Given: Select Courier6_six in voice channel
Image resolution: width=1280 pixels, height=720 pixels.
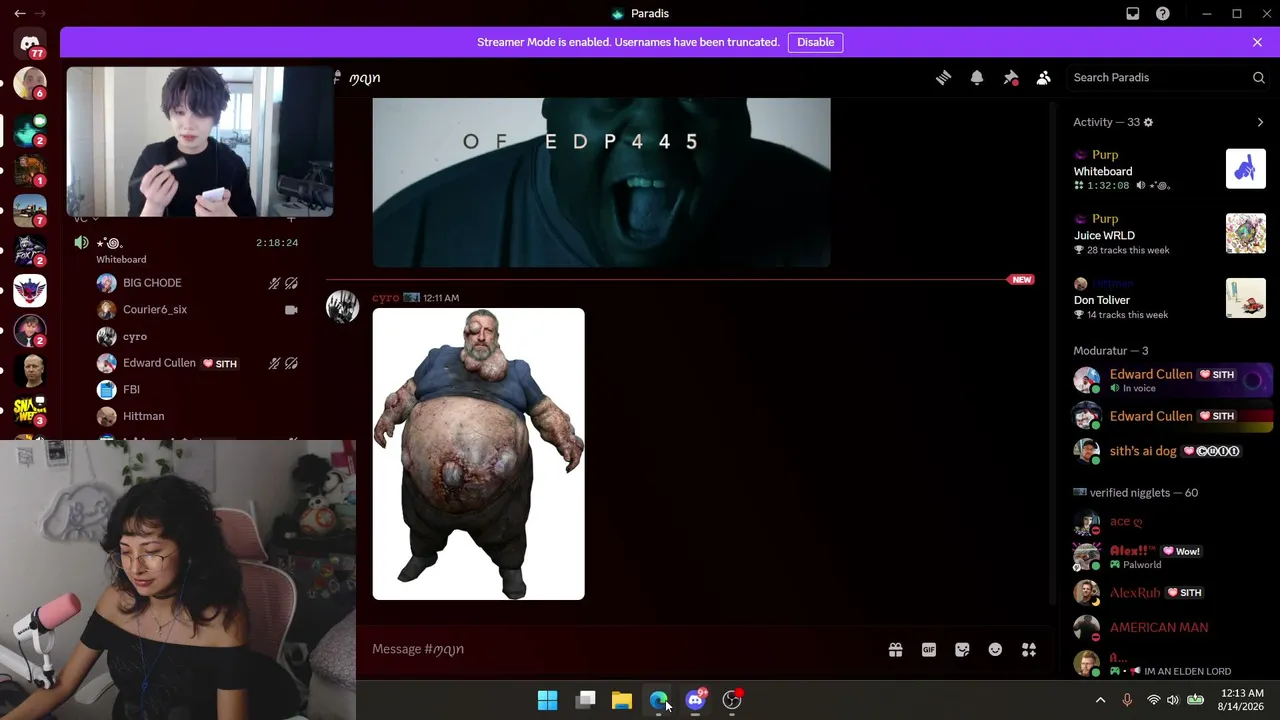Looking at the screenshot, I should point(197,310).
